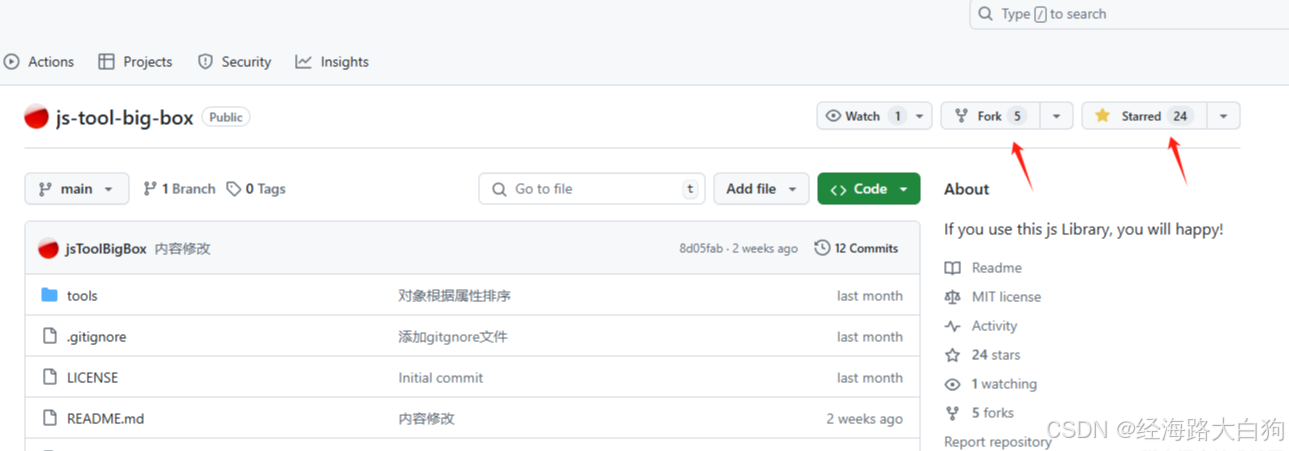Open the Add file dropdown

(x=761, y=189)
